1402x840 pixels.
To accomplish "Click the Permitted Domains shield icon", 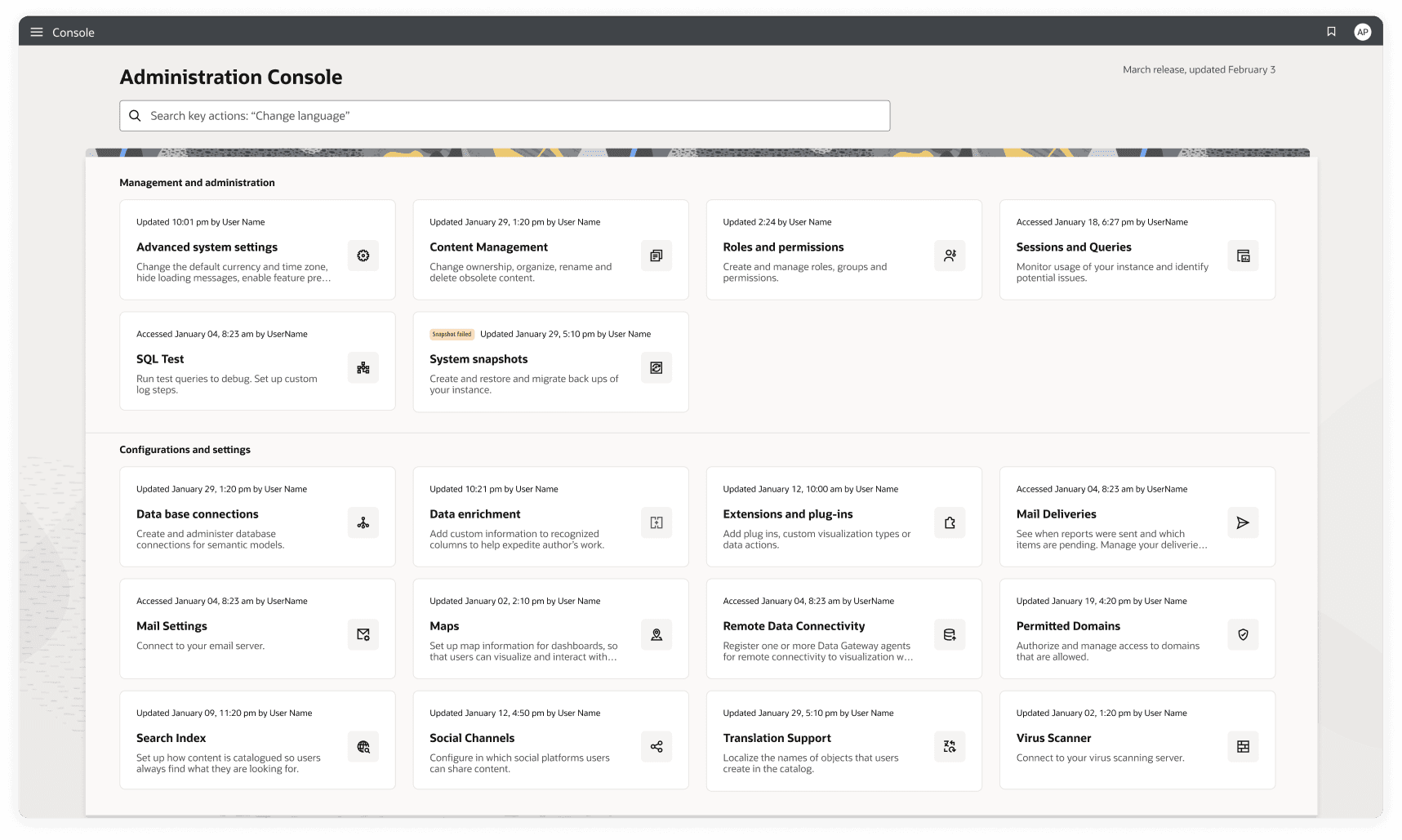I will click(1243, 634).
